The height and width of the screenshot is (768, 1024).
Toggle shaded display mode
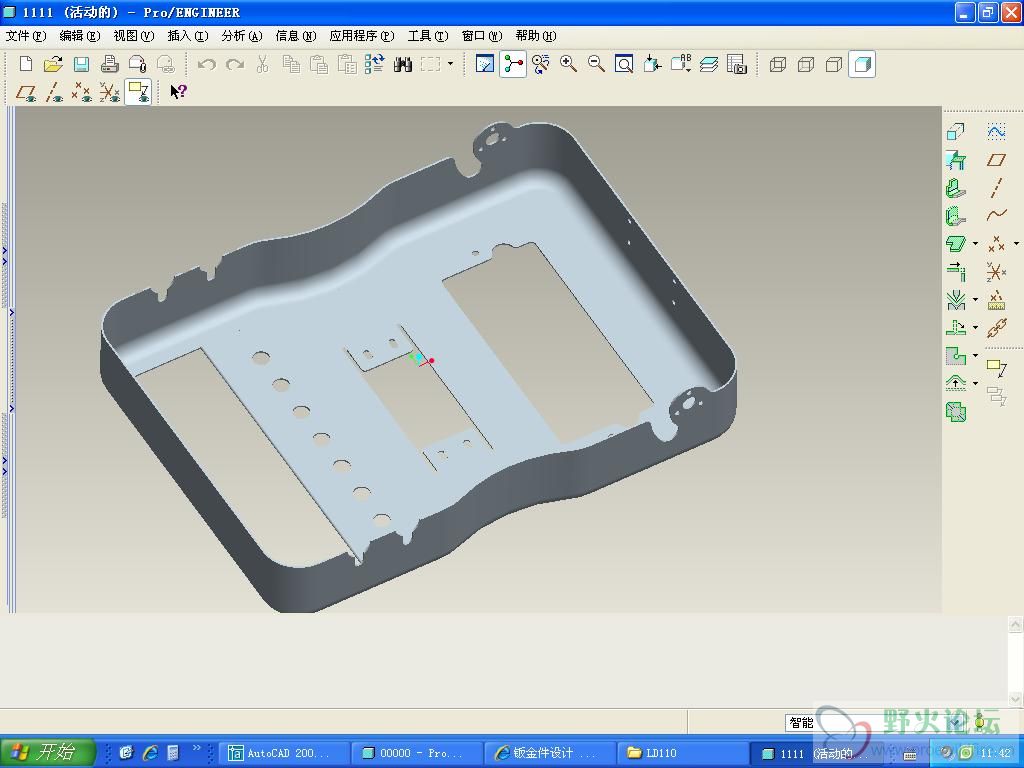[862, 64]
